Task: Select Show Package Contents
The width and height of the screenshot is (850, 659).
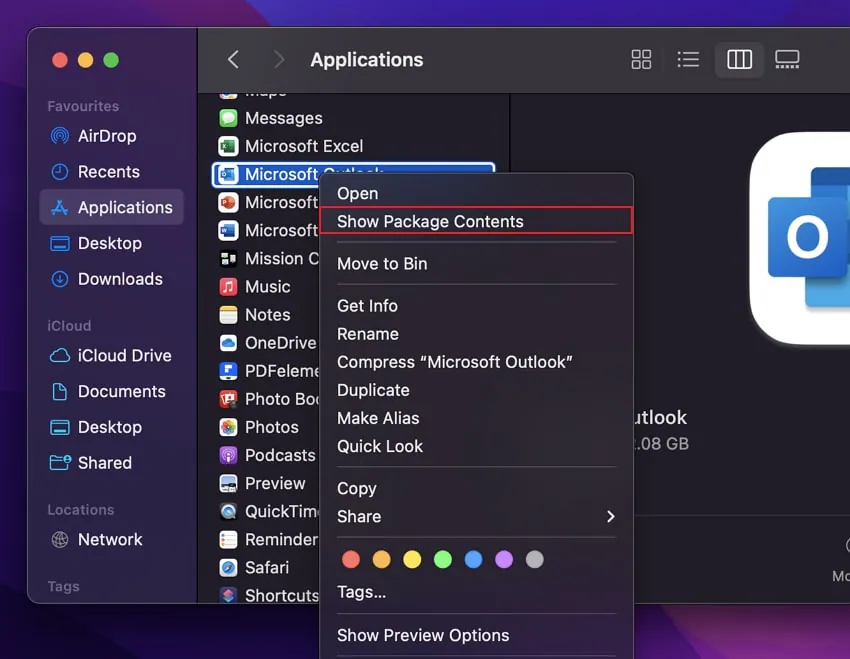Action: (x=476, y=221)
